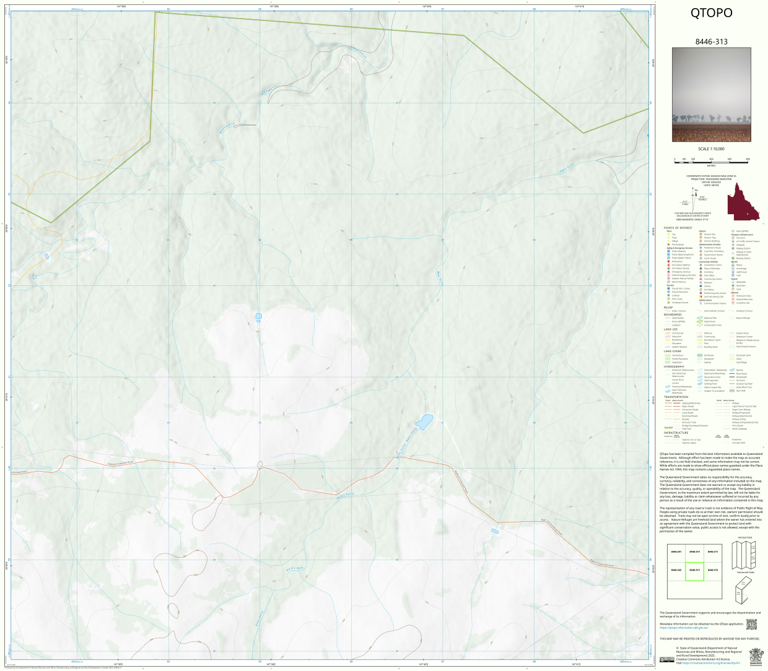This screenshot has height=671, width=768.
Task: Click the Creative Commons badge
Action: 667,660
